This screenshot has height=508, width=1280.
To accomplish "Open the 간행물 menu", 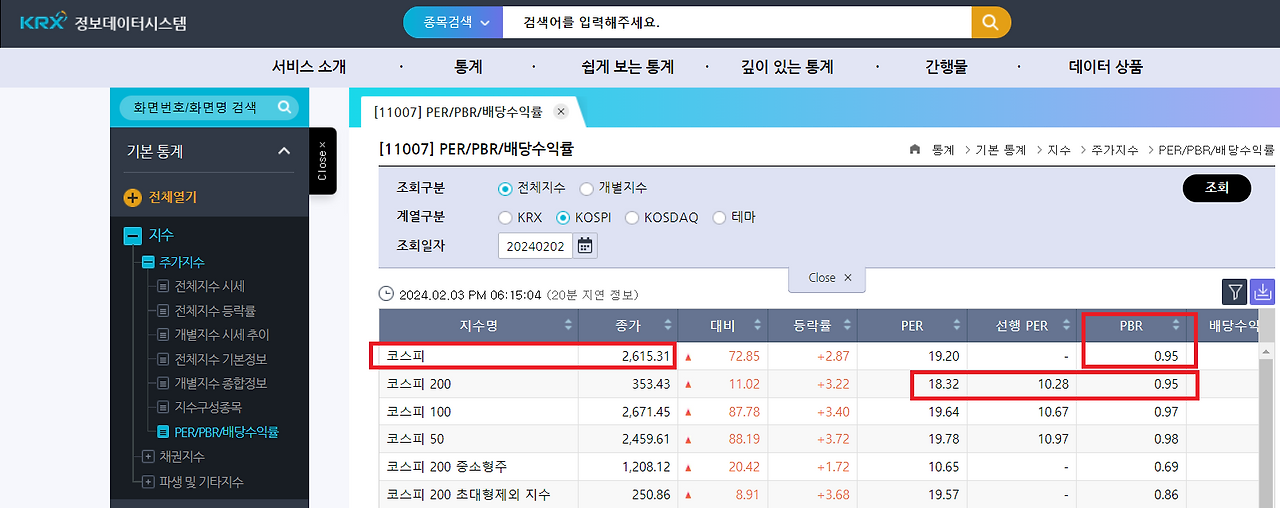I will tap(946, 67).
